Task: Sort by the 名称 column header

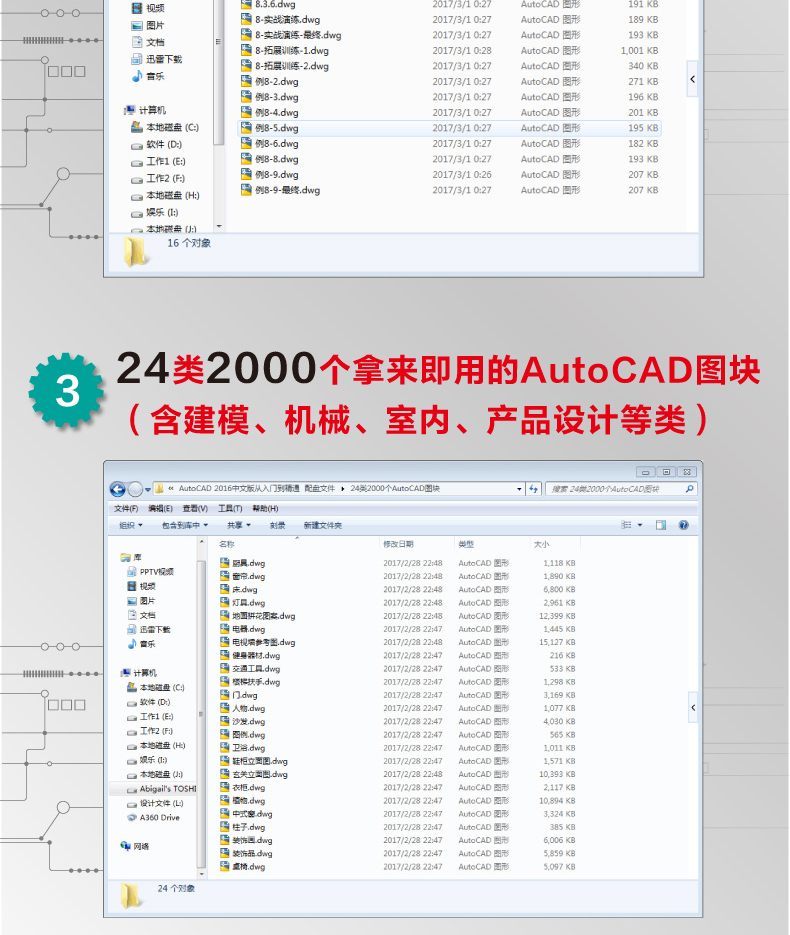Action: pos(227,544)
